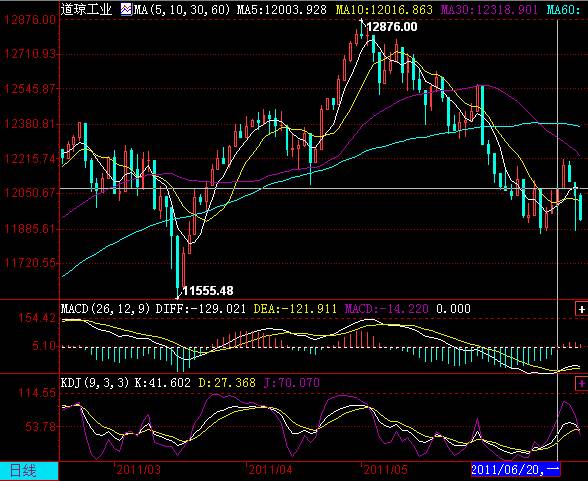The height and width of the screenshot is (481, 588).
Task: Click the MA indicator chart icon
Action: coord(126,9)
